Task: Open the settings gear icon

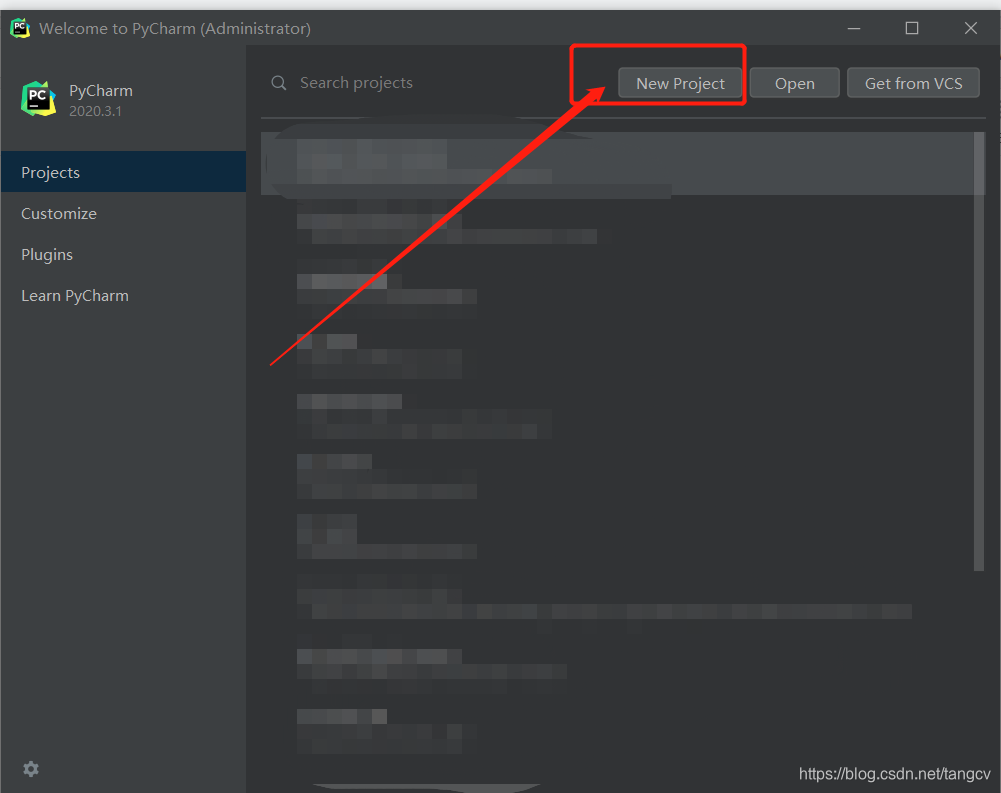Action: point(31,769)
